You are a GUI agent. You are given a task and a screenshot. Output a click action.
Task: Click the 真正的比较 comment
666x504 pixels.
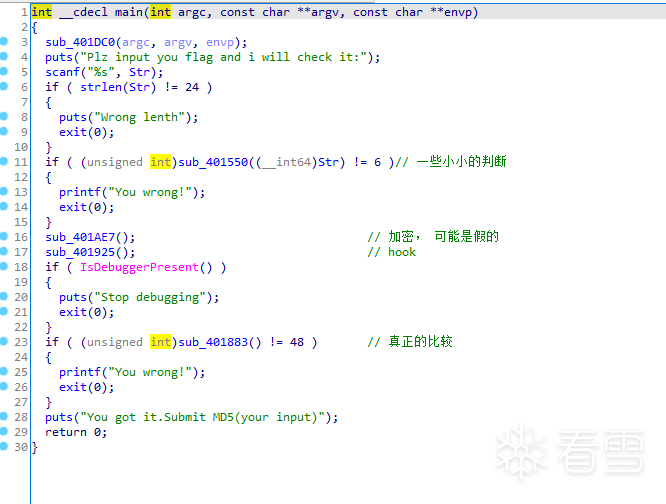(x=410, y=342)
